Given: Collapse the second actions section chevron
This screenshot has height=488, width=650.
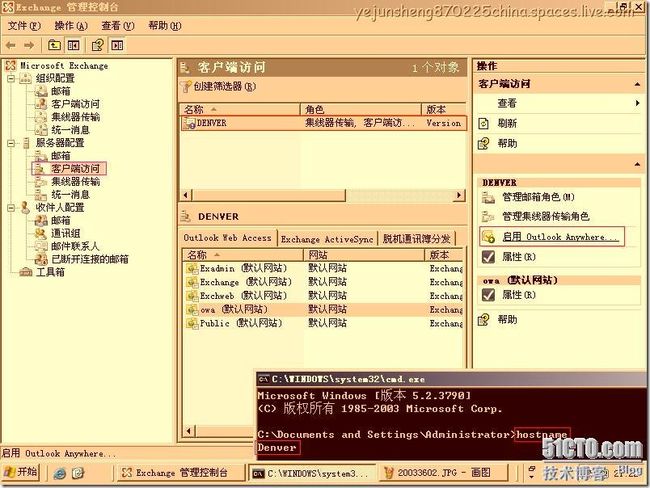Looking at the screenshot, I should pos(637,165).
